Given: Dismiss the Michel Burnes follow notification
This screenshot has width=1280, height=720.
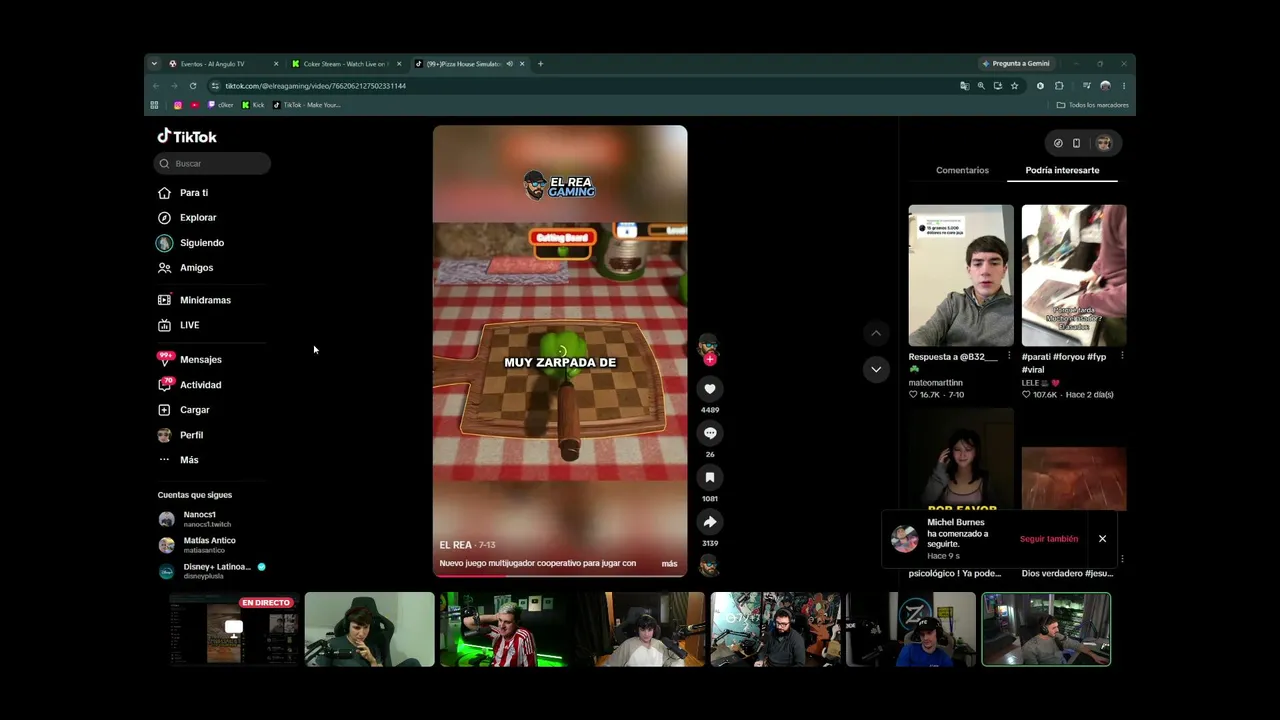Looking at the screenshot, I should [x=1102, y=539].
